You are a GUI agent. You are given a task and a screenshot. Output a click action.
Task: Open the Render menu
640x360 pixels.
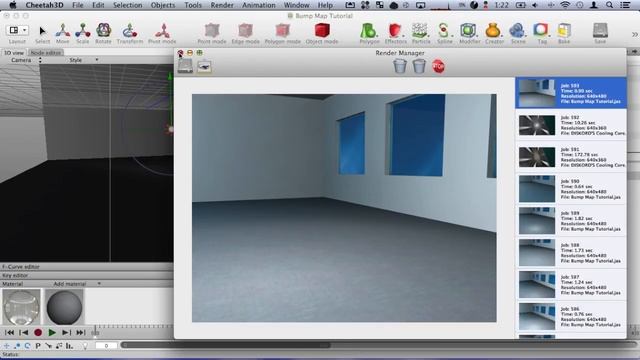click(222, 5)
